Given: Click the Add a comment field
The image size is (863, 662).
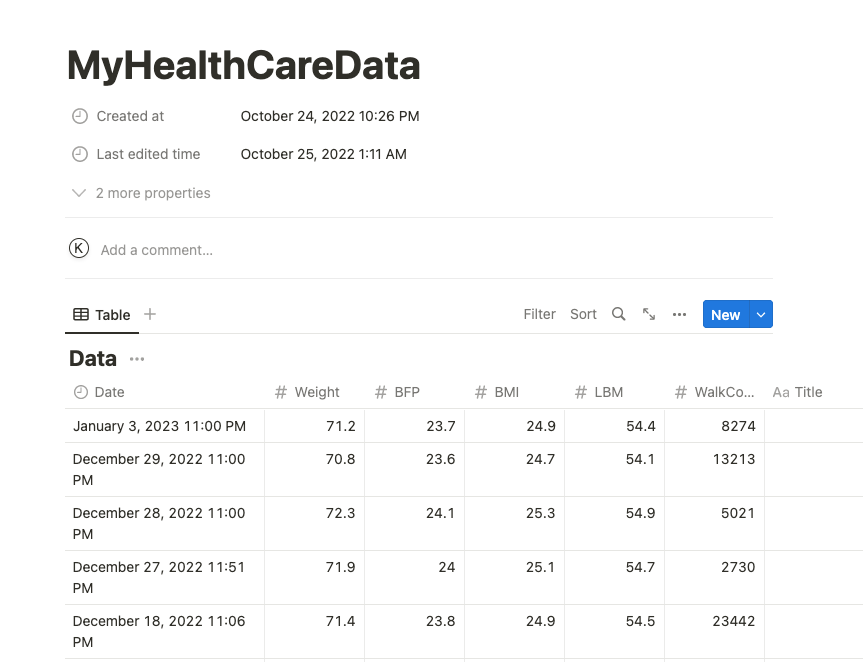Looking at the screenshot, I should coord(157,250).
